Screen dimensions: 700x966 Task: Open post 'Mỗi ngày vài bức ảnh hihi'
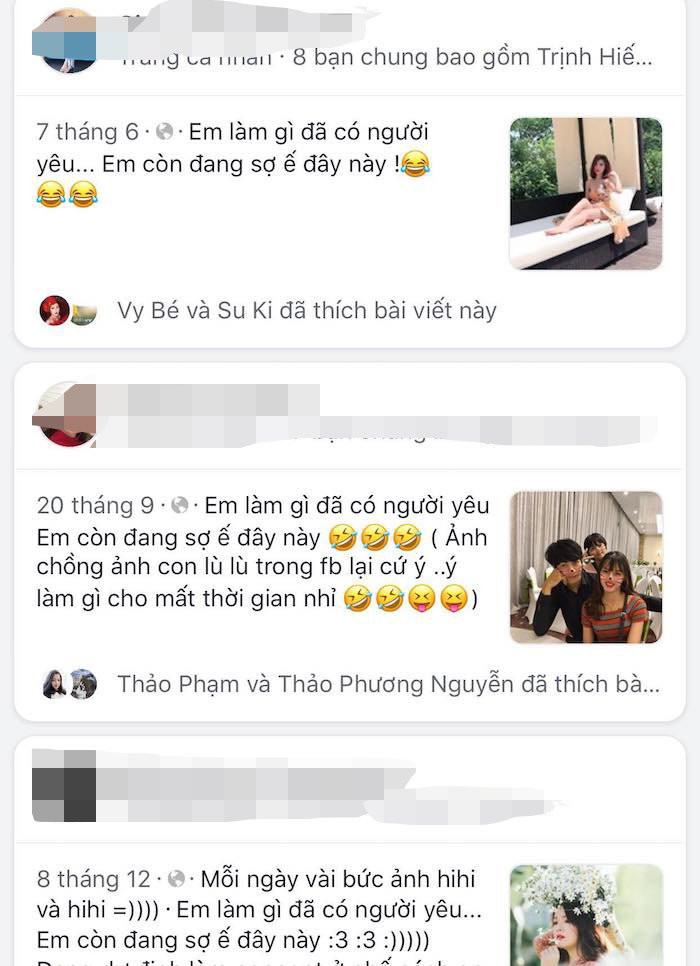click(338, 879)
